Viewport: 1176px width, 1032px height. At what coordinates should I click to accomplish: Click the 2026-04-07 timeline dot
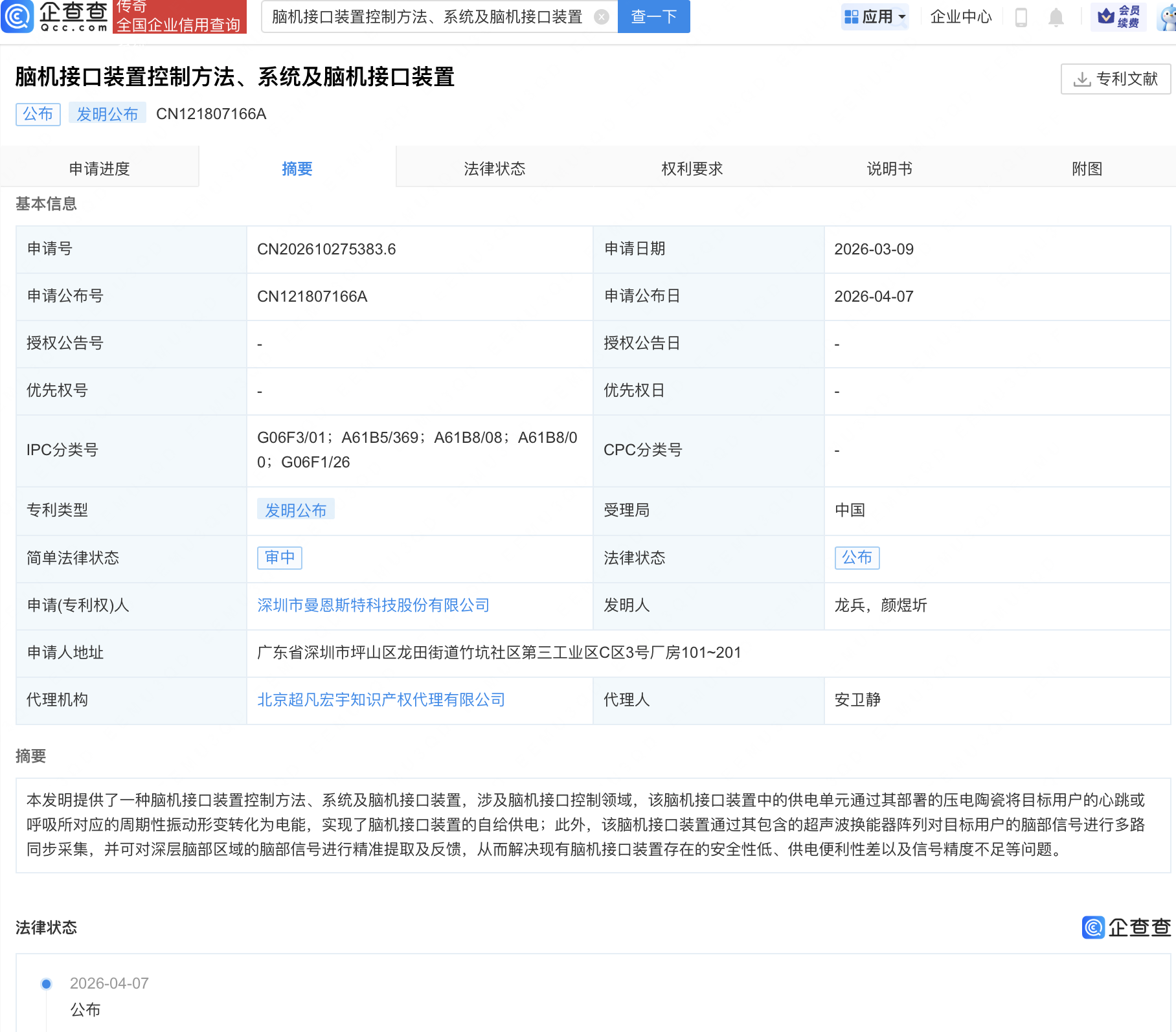[x=47, y=984]
